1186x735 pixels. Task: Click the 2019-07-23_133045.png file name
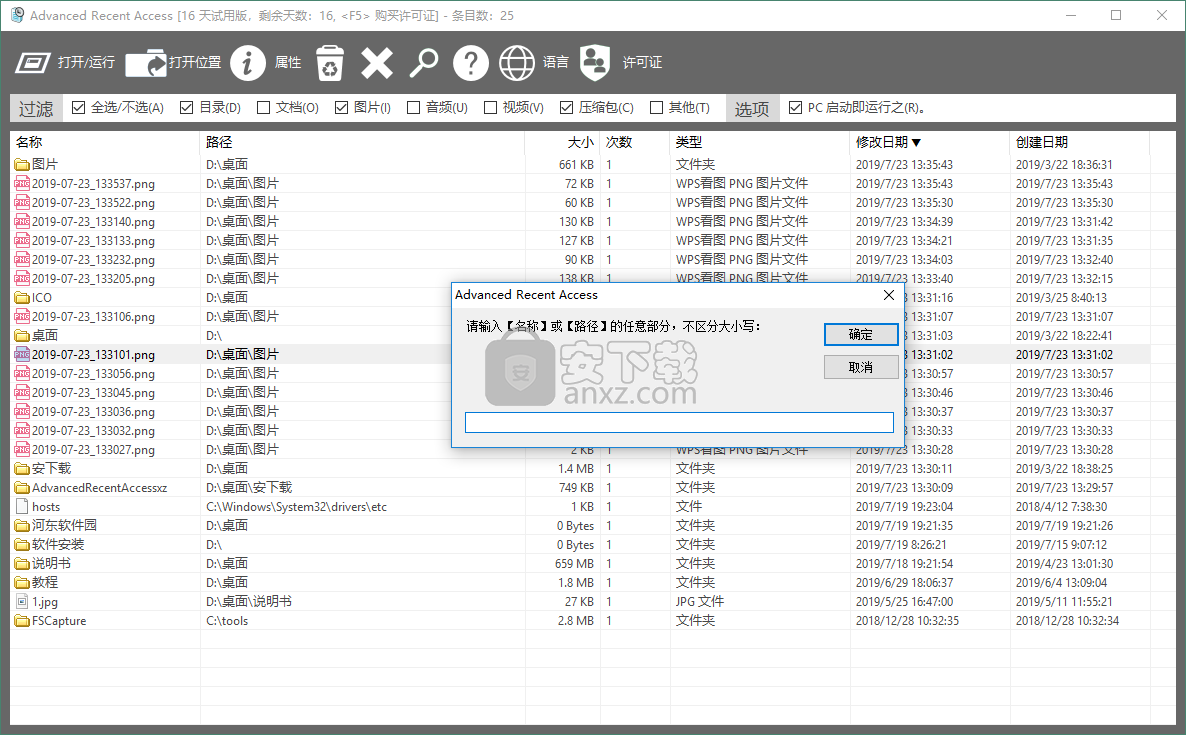pyautogui.click(x=93, y=392)
